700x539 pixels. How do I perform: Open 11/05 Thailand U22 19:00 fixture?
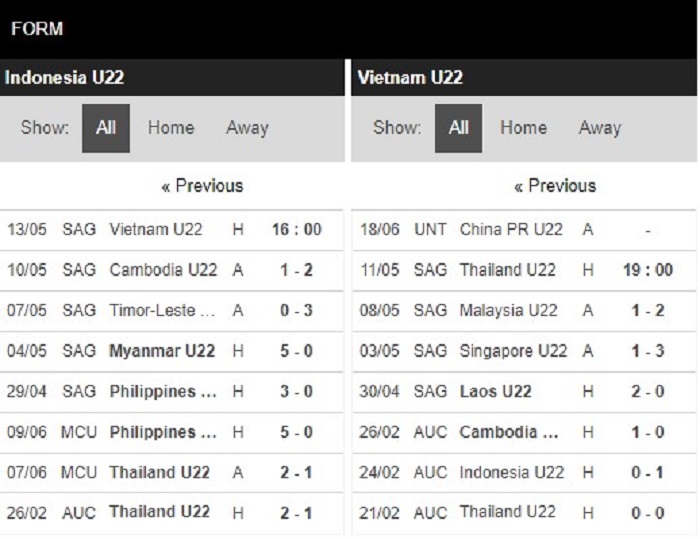coord(524,270)
